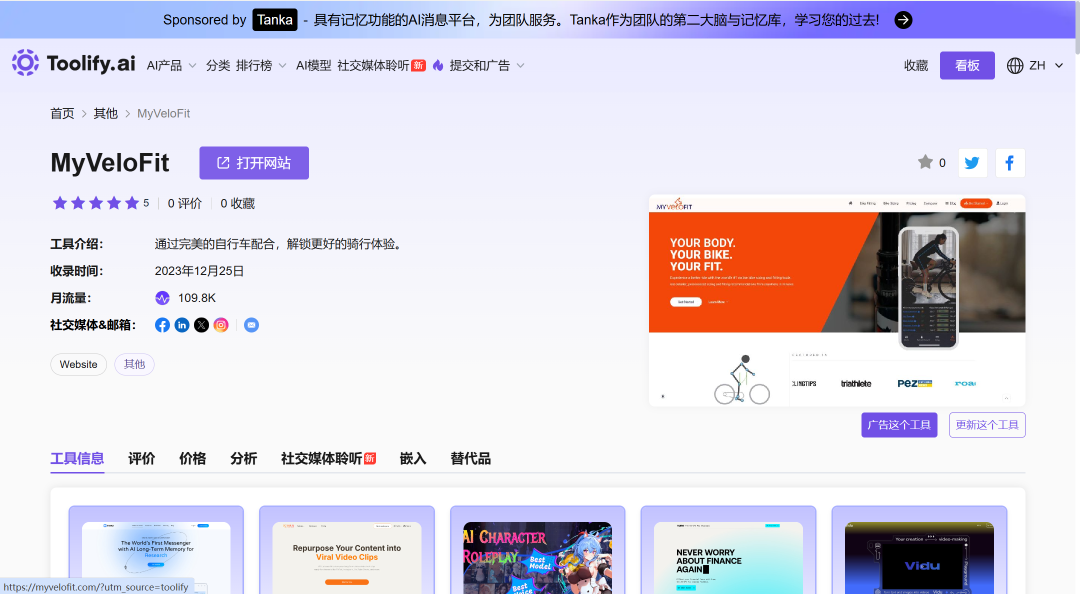Screen dimensions: 1080x594
Task: Click the first rating star
Action: (x=60, y=203)
